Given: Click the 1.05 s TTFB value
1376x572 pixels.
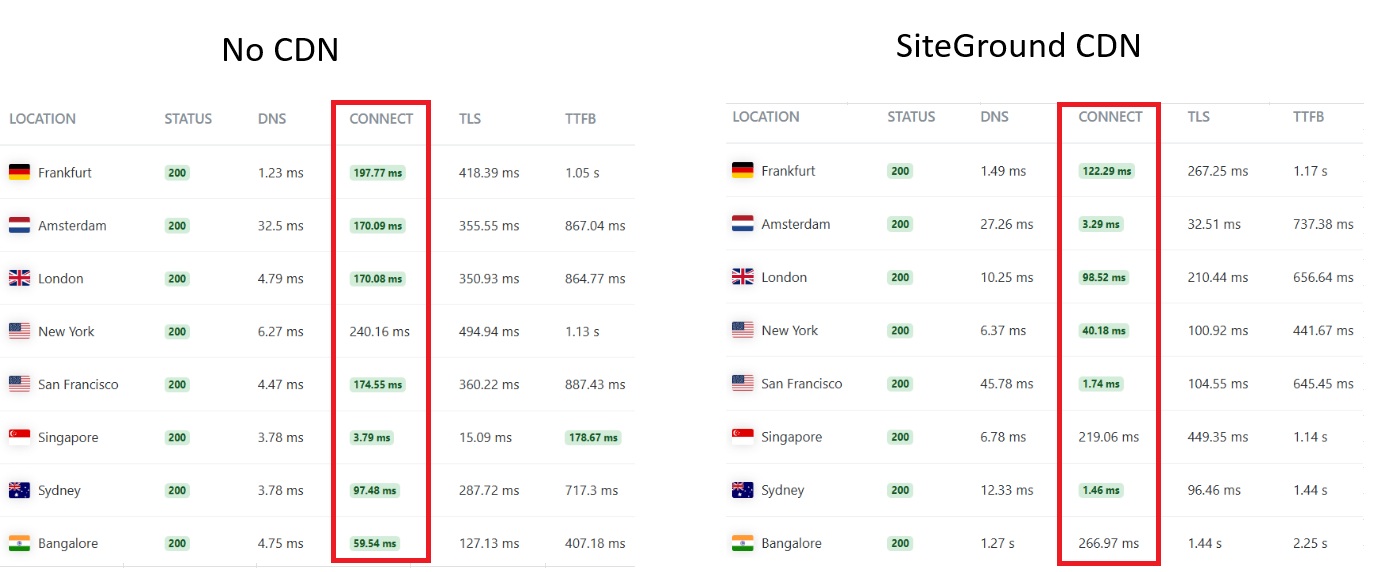Looking at the screenshot, I should 582,172.
